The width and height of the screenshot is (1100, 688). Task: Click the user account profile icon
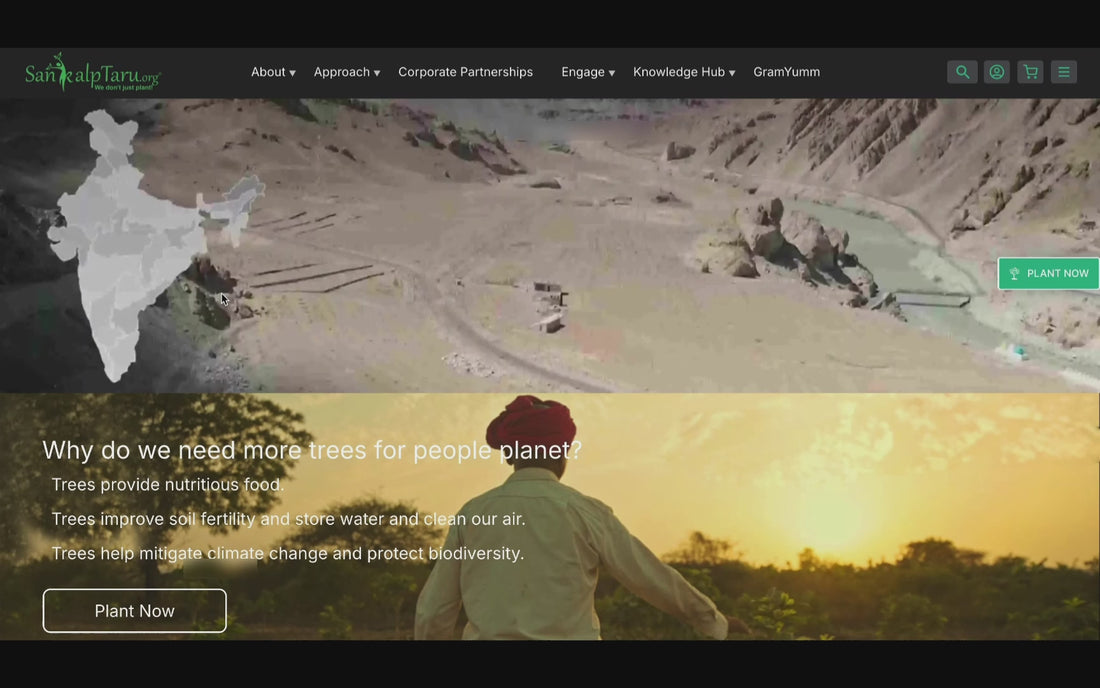[x=996, y=72]
